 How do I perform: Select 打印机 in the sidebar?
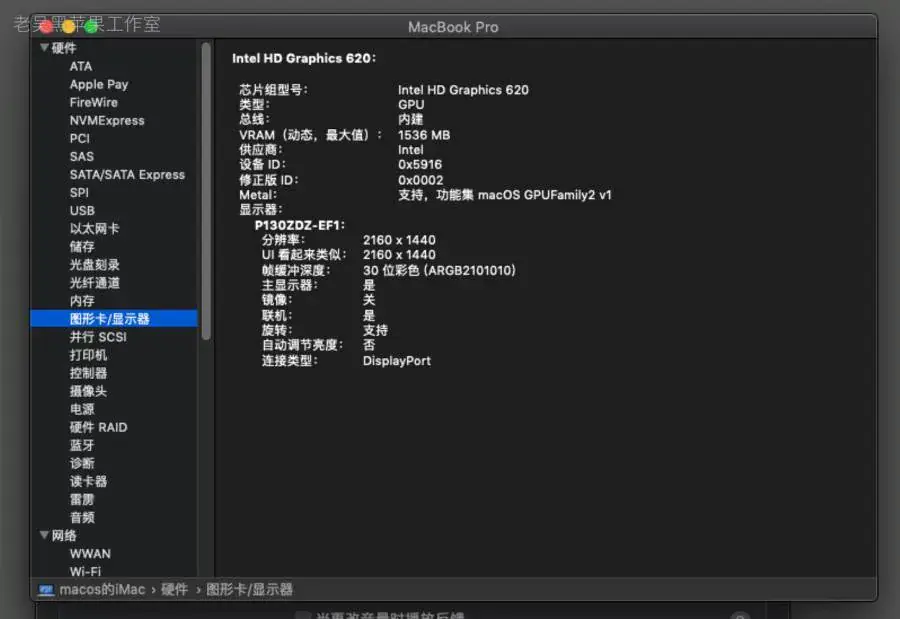coord(88,355)
